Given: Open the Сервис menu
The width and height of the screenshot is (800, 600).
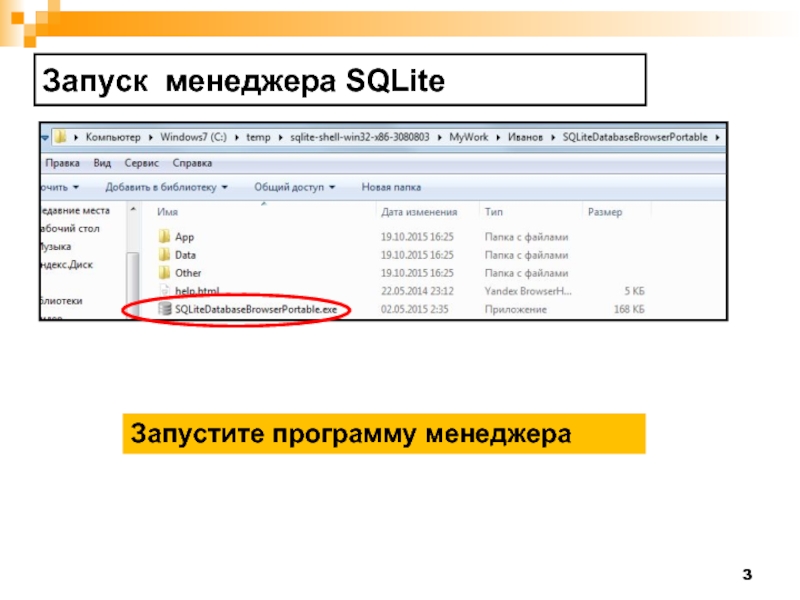Looking at the screenshot, I should pyautogui.click(x=142, y=162).
